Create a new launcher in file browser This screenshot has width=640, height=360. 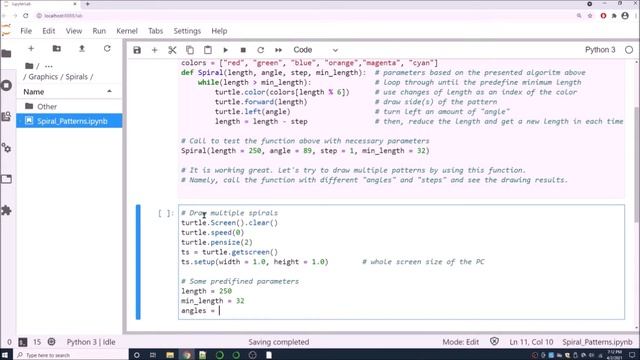31,49
